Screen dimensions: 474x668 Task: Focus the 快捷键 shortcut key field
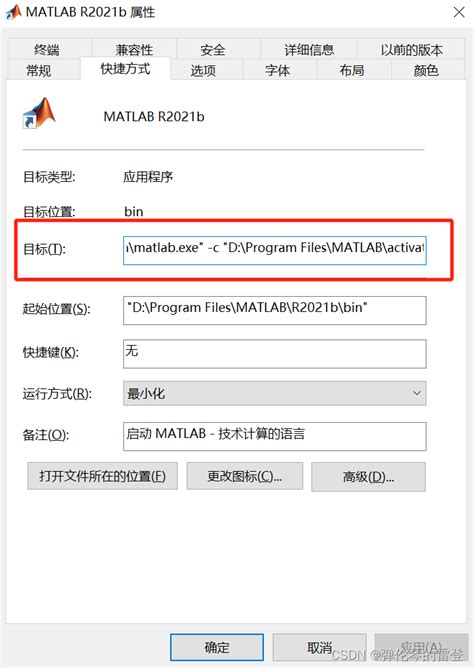(x=275, y=354)
